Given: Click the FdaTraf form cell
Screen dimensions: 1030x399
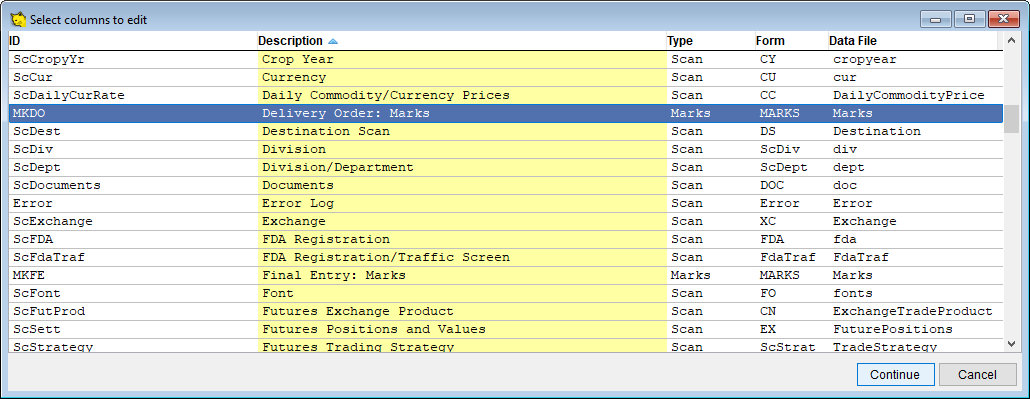Looking at the screenshot, I should click(x=791, y=257).
